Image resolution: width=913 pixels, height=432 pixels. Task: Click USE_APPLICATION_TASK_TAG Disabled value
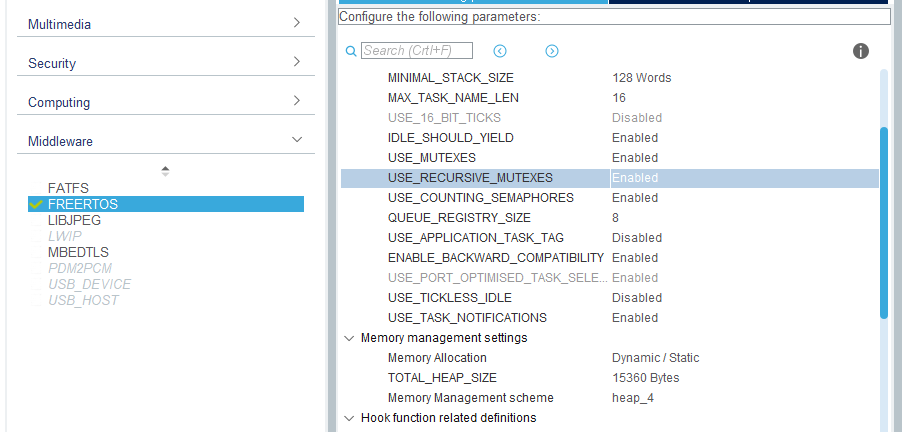(637, 238)
